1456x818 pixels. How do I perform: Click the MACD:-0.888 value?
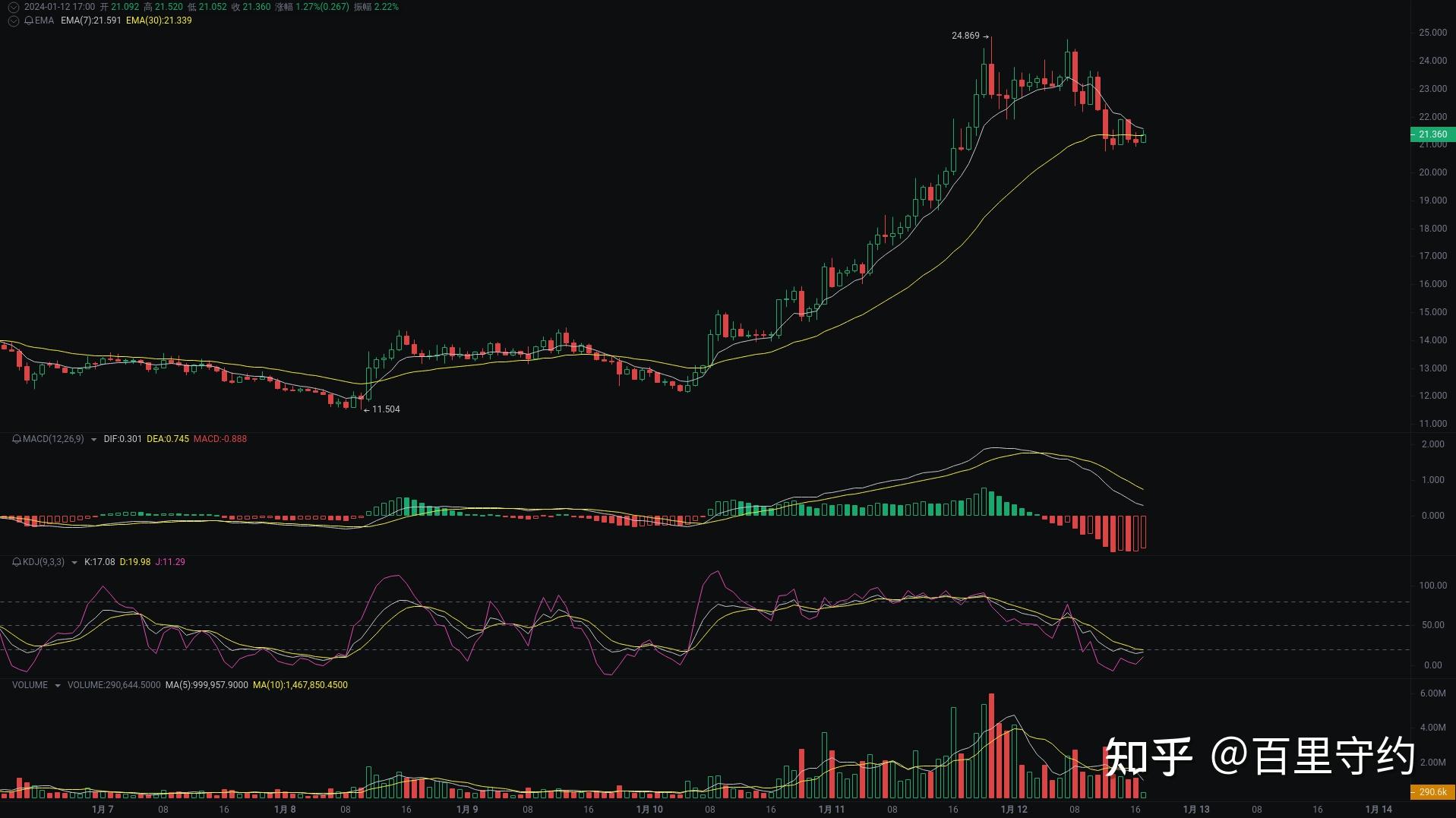[220, 439]
